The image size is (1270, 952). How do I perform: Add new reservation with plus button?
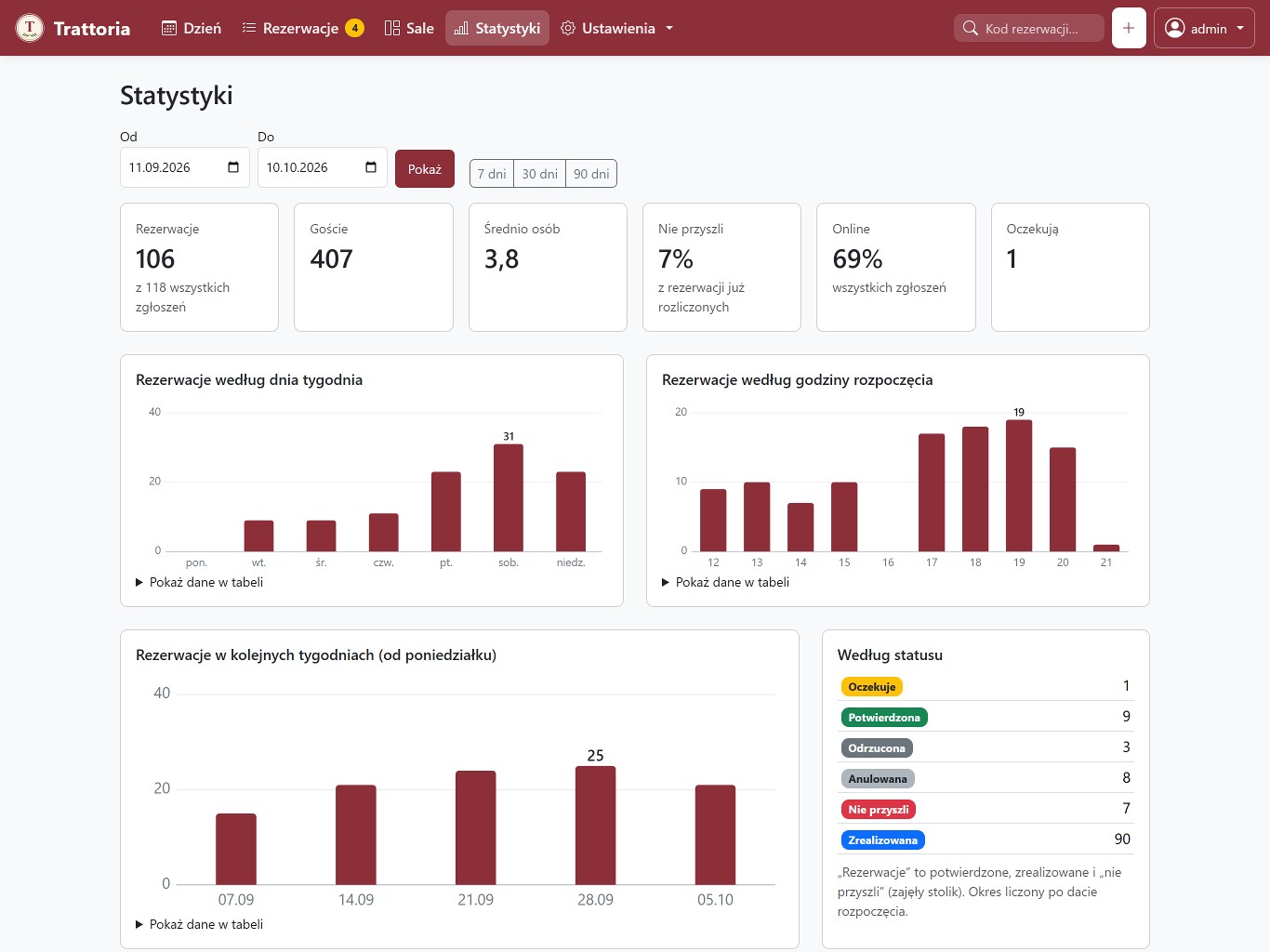point(1129,28)
